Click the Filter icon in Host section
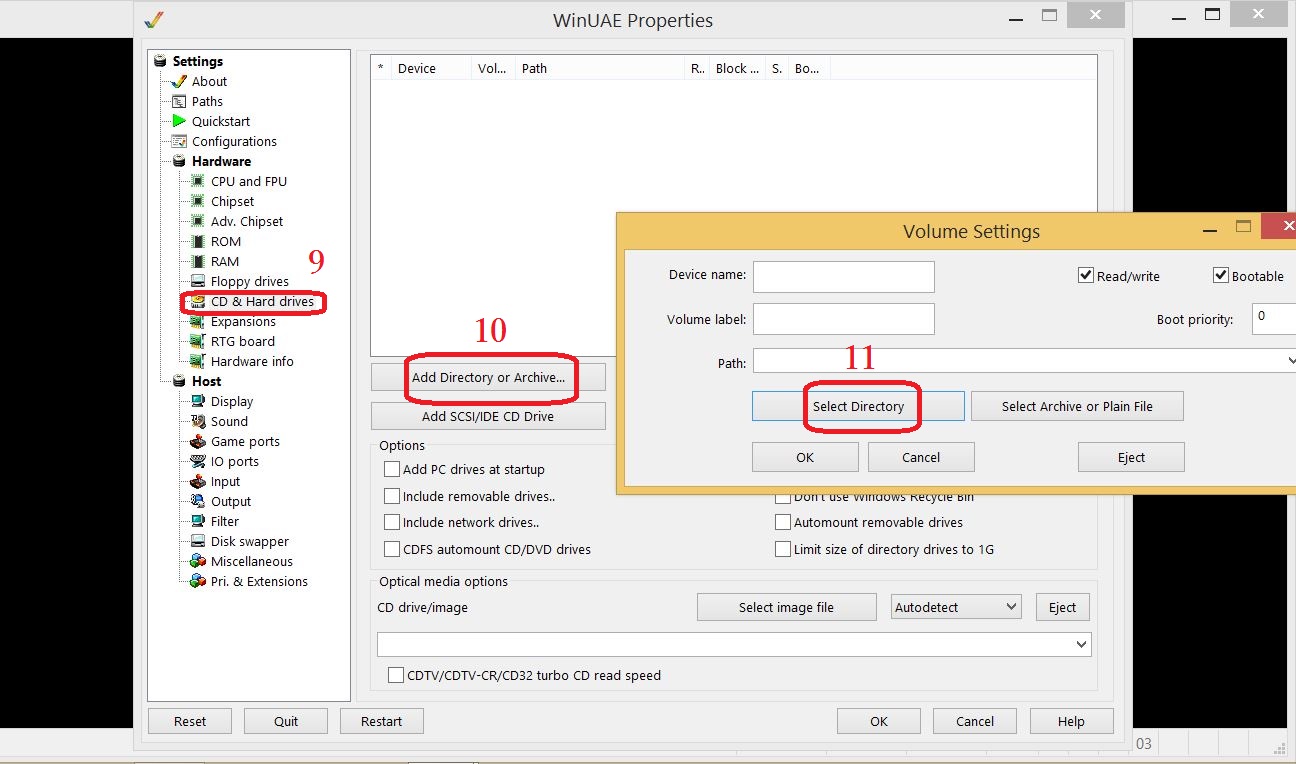This screenshot has height=764, width=1296. [198, 521]
